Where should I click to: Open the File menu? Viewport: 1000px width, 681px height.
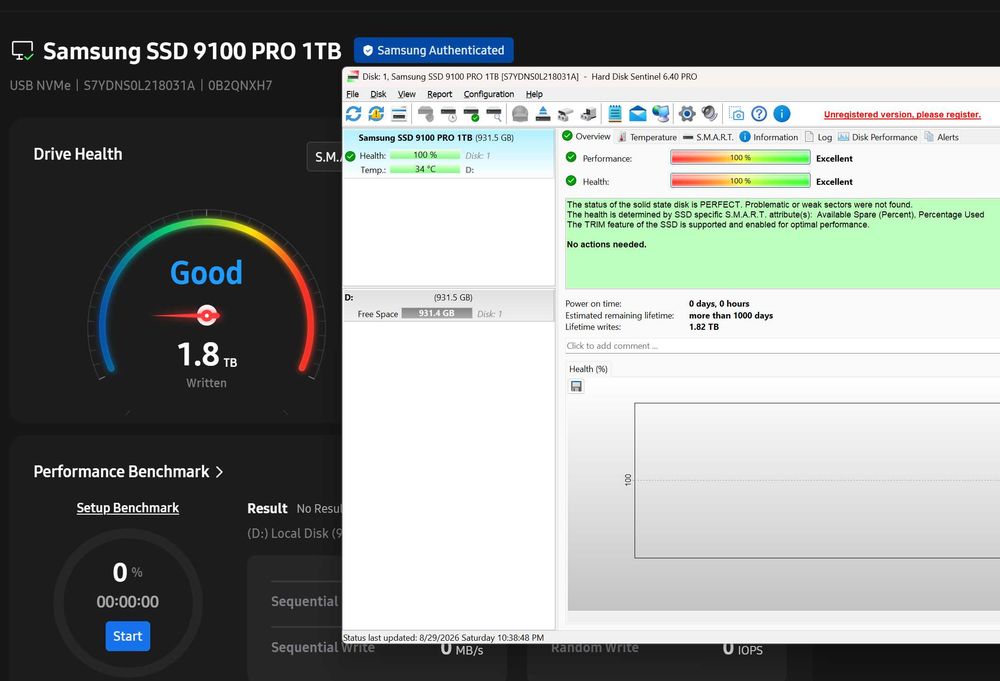[x=353, y=94]
